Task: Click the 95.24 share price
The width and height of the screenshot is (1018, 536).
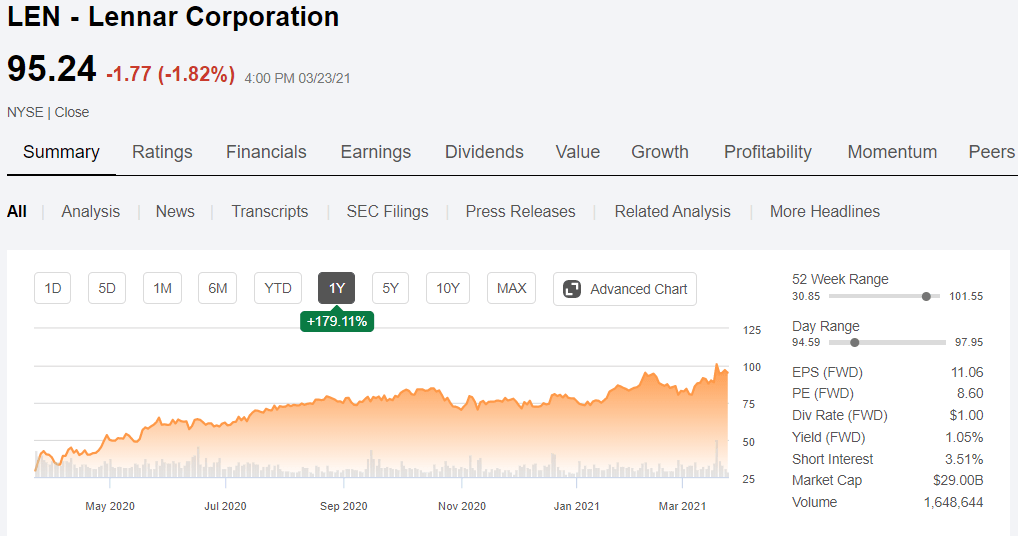Action: click(x=52, y=69)
